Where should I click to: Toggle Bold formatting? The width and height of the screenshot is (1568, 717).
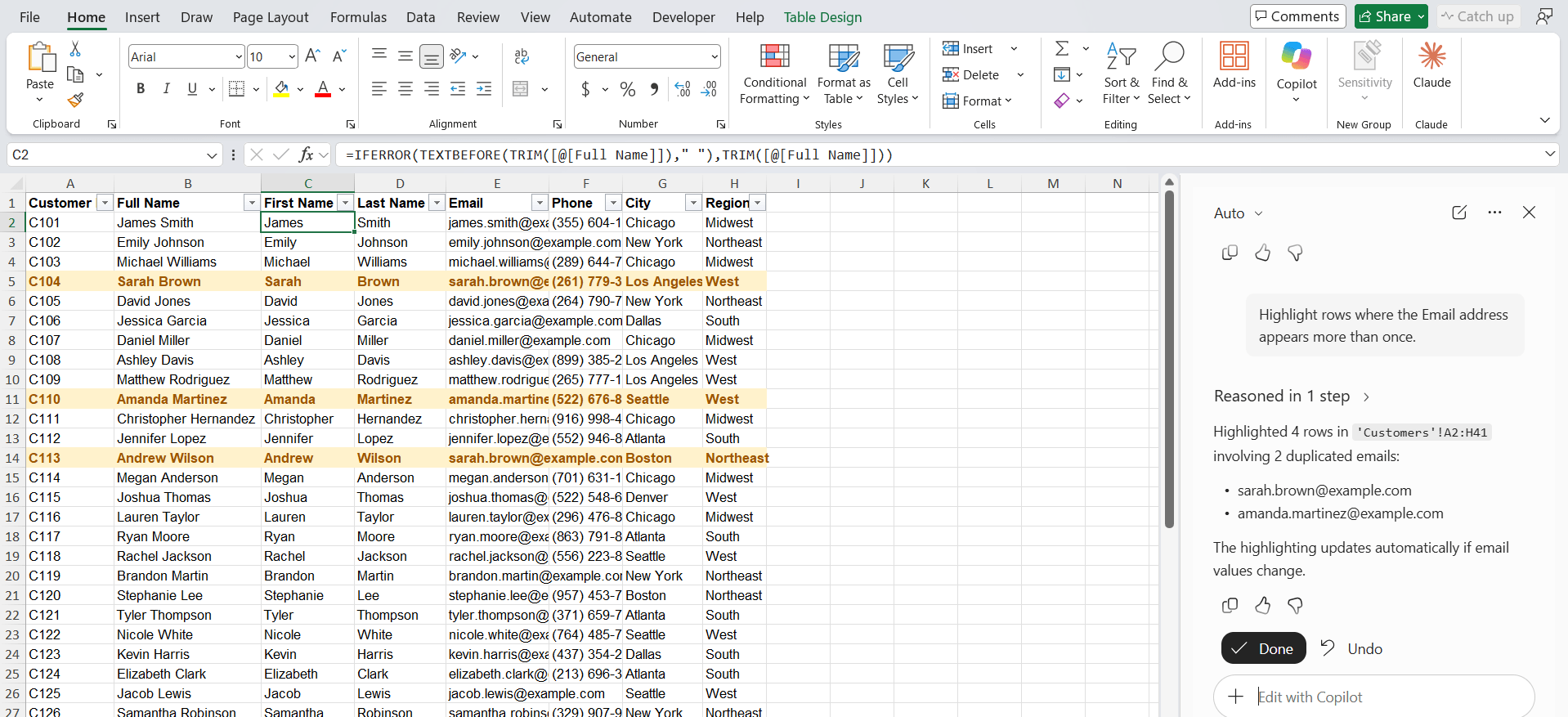(x=141, y=88)
